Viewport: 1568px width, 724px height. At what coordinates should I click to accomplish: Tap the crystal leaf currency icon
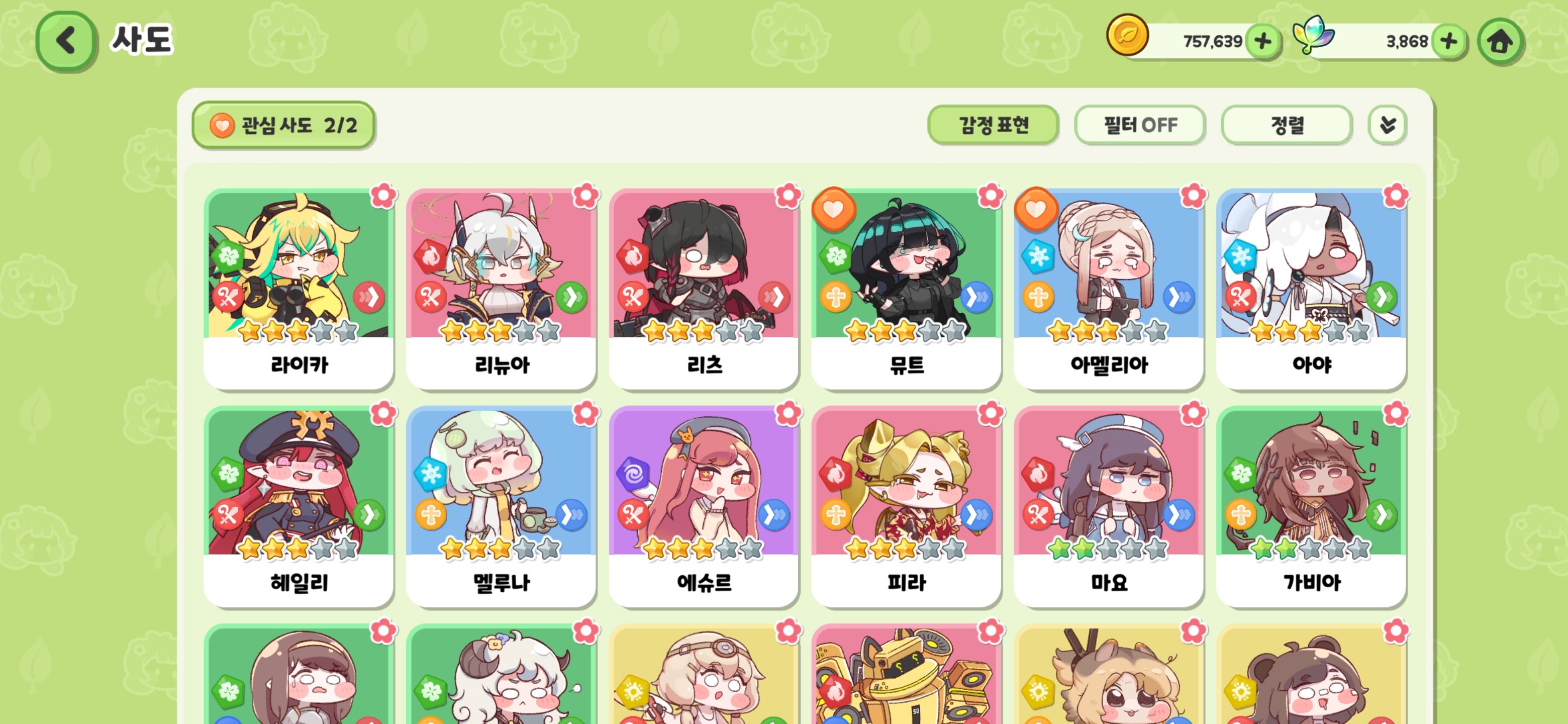[x=1313, y=35]
